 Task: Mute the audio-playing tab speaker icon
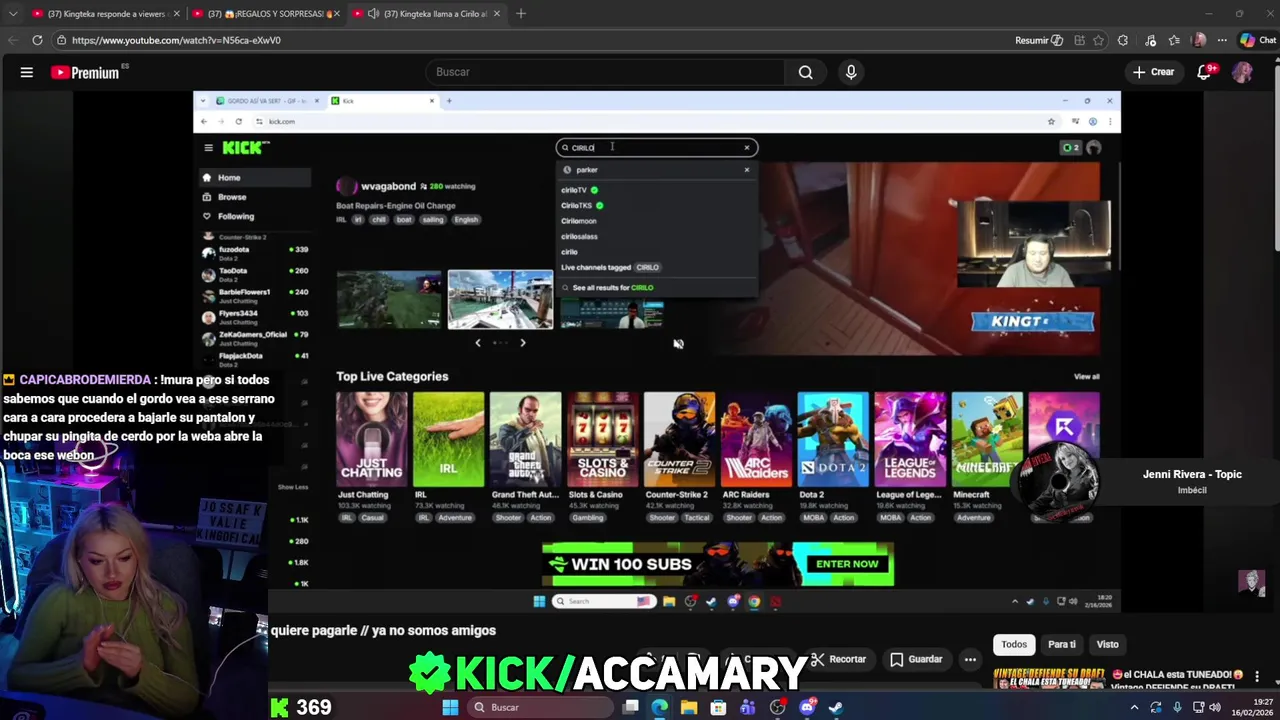[x=373, y=14]
